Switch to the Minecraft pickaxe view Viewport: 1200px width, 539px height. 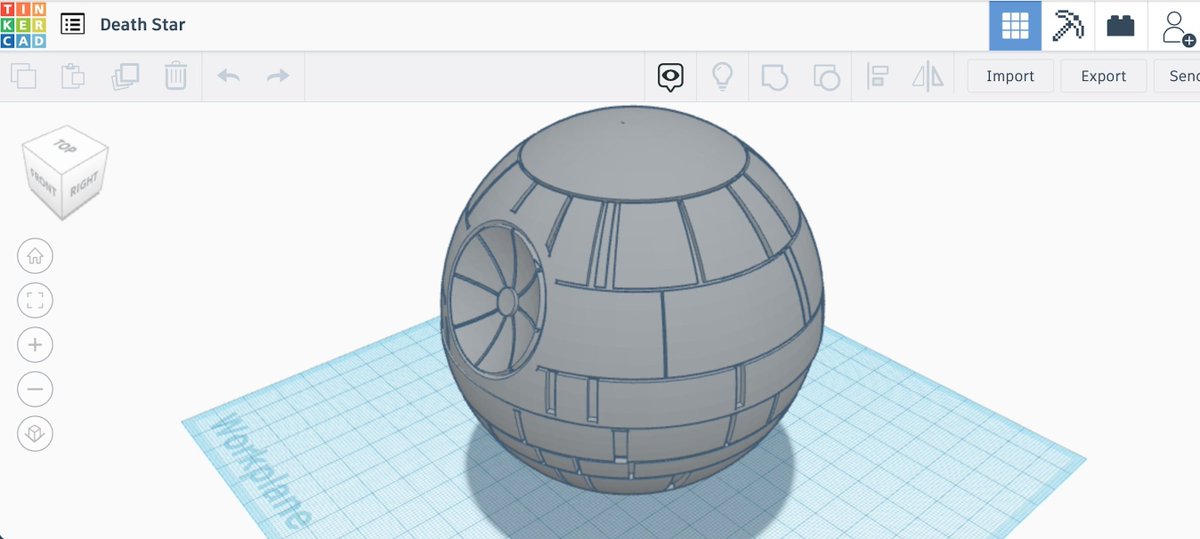(1068, 26)
